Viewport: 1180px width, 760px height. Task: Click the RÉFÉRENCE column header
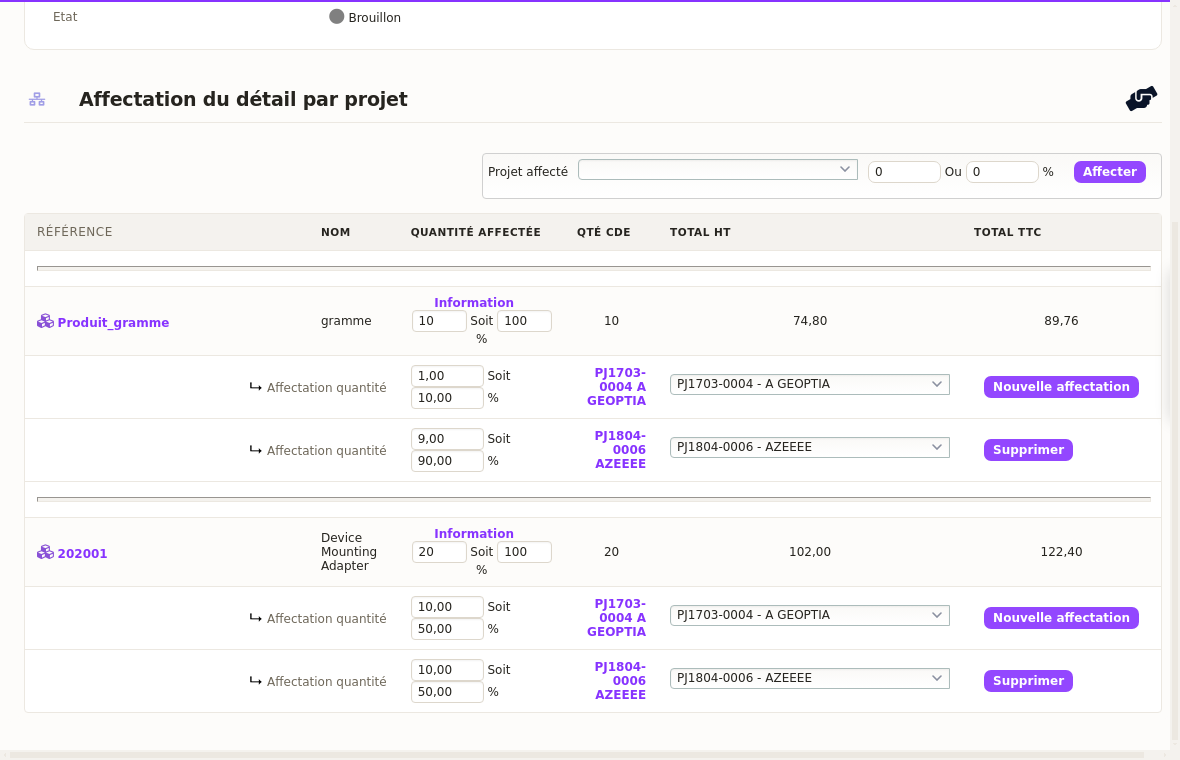[x=75, y=232]
